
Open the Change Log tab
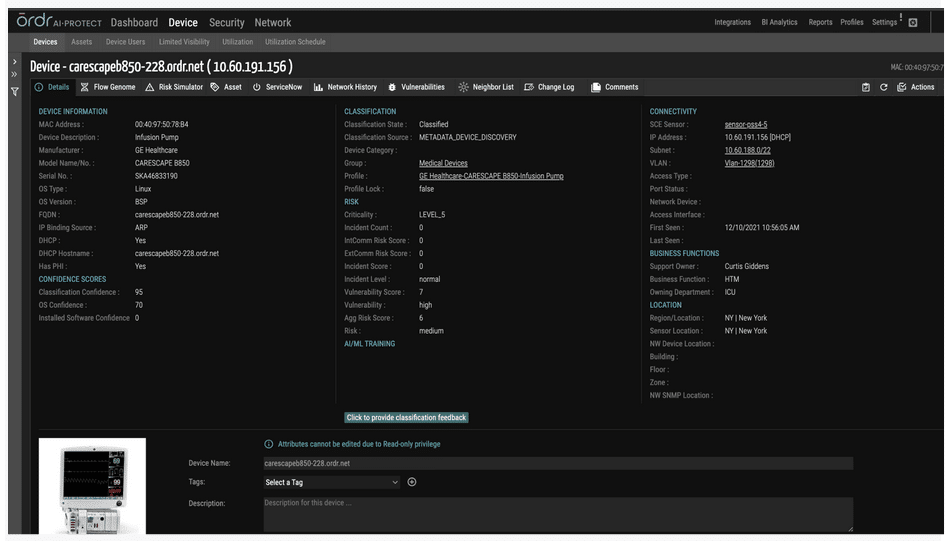point(556,87)
